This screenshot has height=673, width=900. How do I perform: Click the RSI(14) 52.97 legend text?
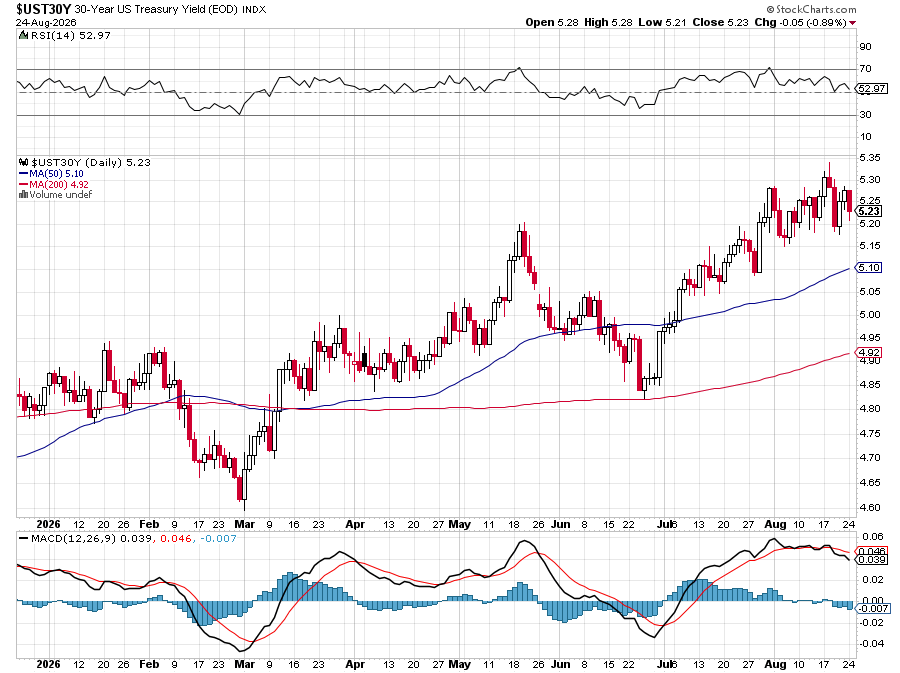69,36
